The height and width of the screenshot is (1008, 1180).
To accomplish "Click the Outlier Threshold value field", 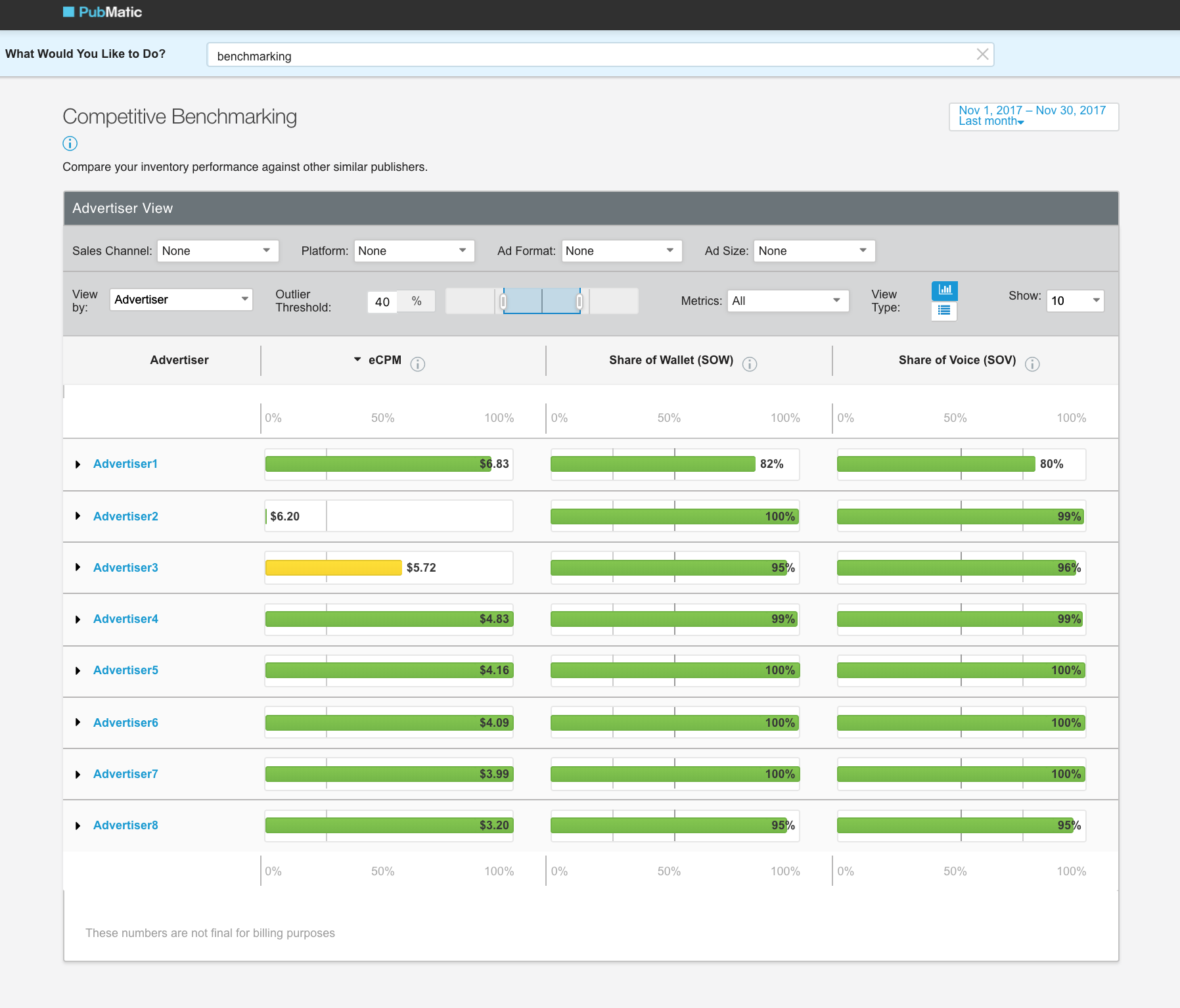I will 382,302.
